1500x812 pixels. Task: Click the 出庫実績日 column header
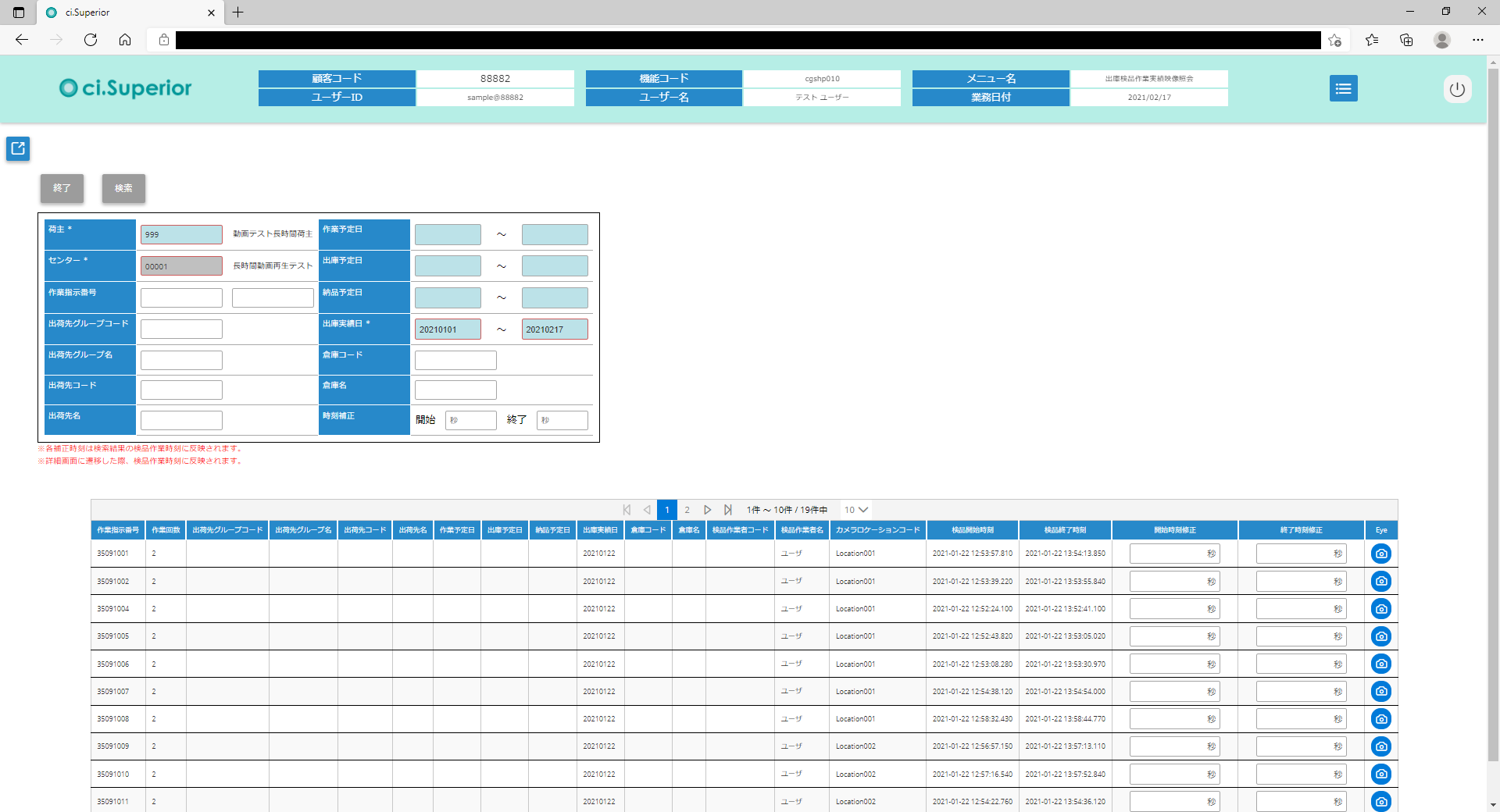tap(600, 530)
